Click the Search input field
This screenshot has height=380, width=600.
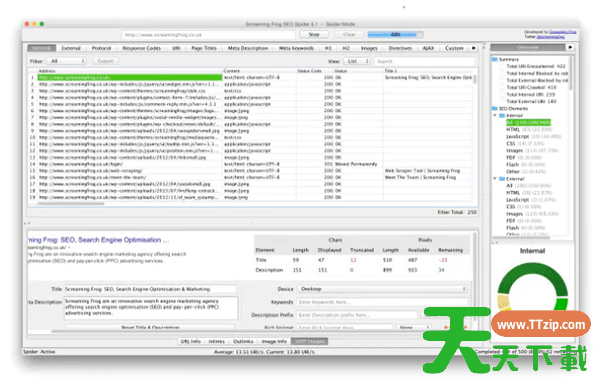[424, 61]
